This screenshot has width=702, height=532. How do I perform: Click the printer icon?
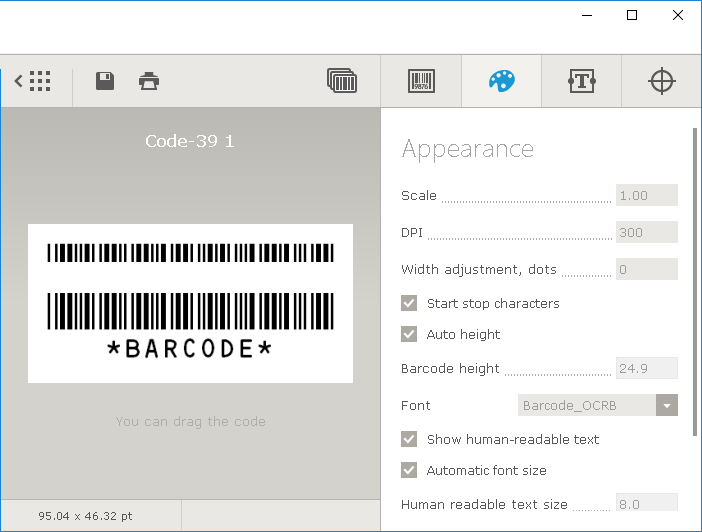point(149,81)
